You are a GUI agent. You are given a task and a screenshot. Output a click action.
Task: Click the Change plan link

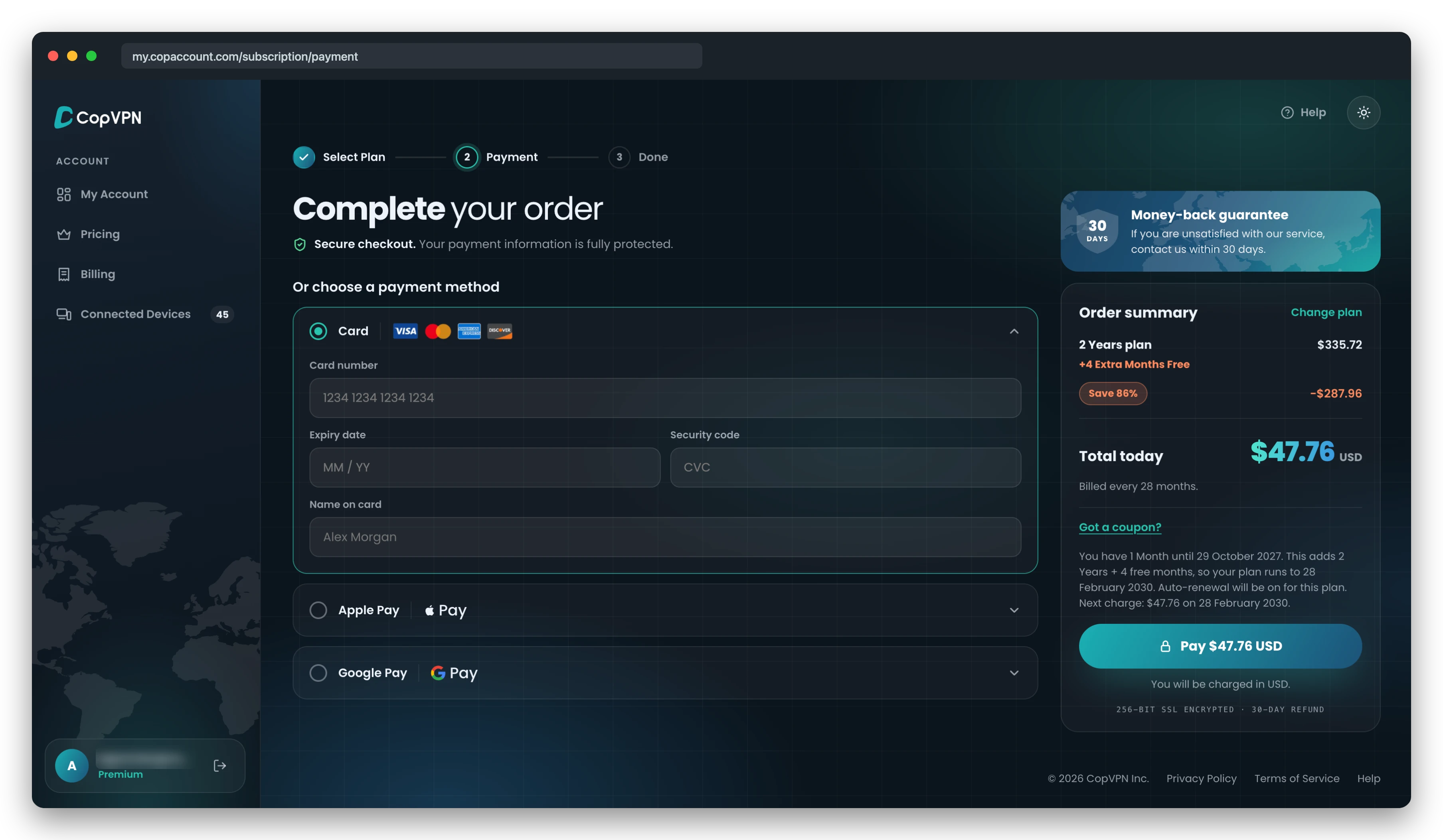pos(1326,312)
